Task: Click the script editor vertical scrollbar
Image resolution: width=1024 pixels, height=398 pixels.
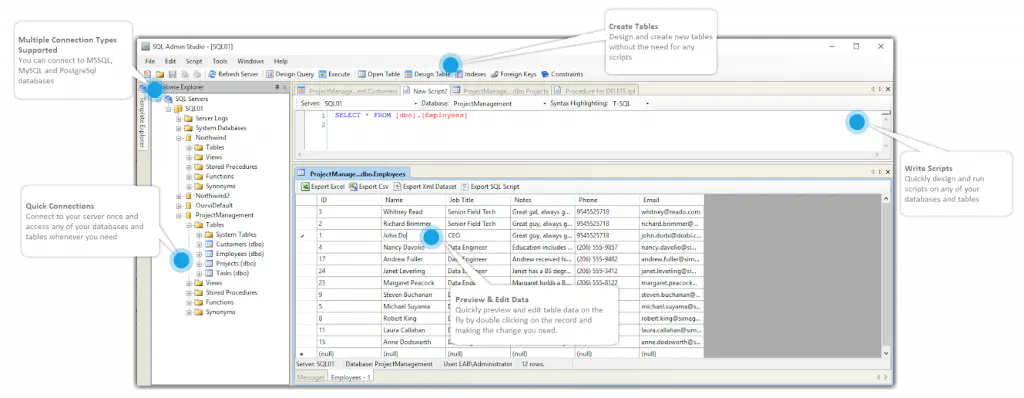Action: (886, 134)
